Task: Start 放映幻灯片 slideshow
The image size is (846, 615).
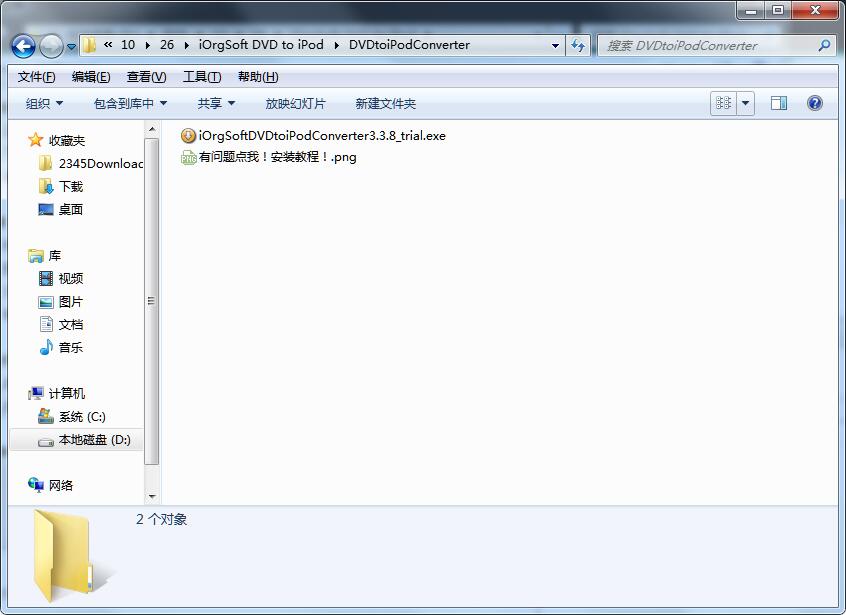Action: [295, 103]
